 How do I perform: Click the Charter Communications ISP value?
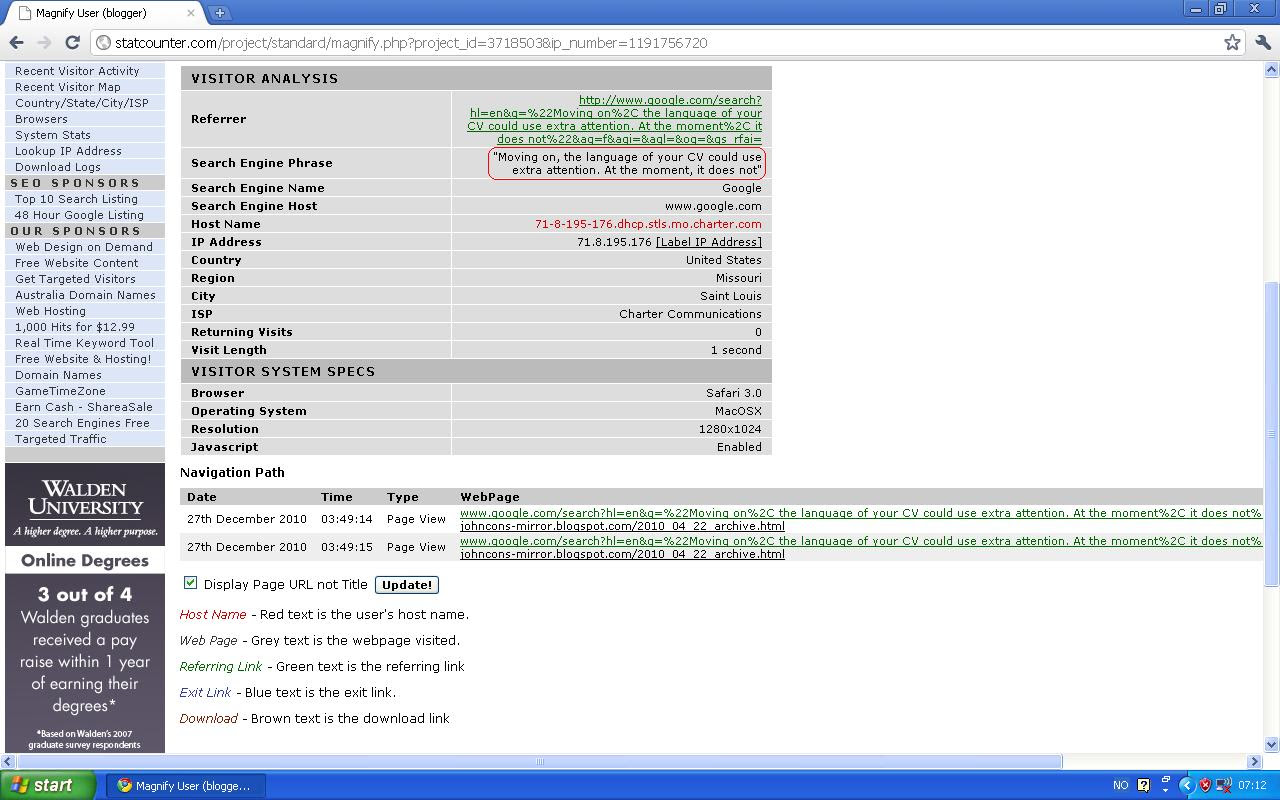pyautogui.click(x=690, y=314)
